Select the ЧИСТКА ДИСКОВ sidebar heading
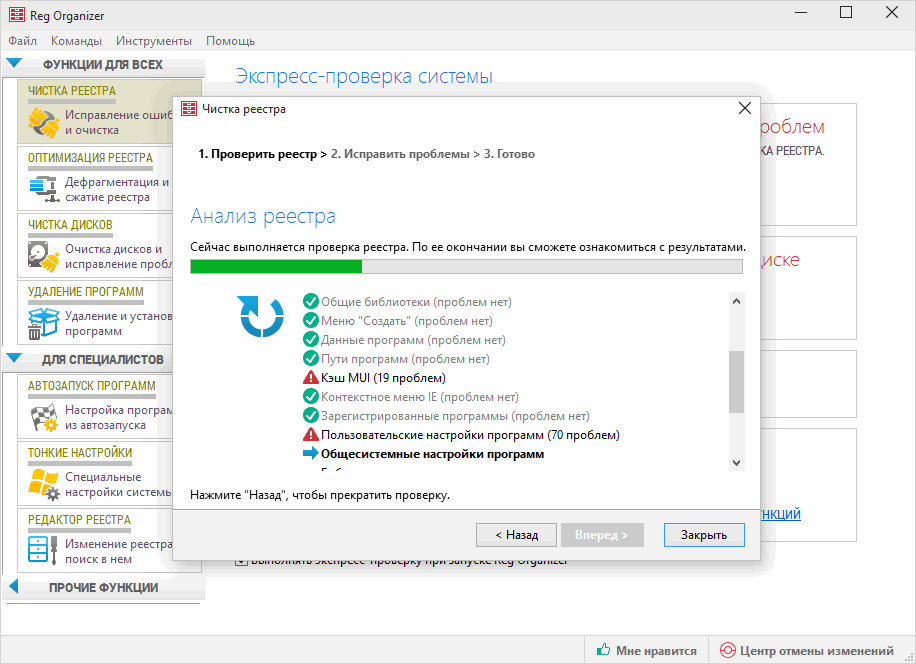The width and height of the screenshot is (916, 664). pos(70,225)
